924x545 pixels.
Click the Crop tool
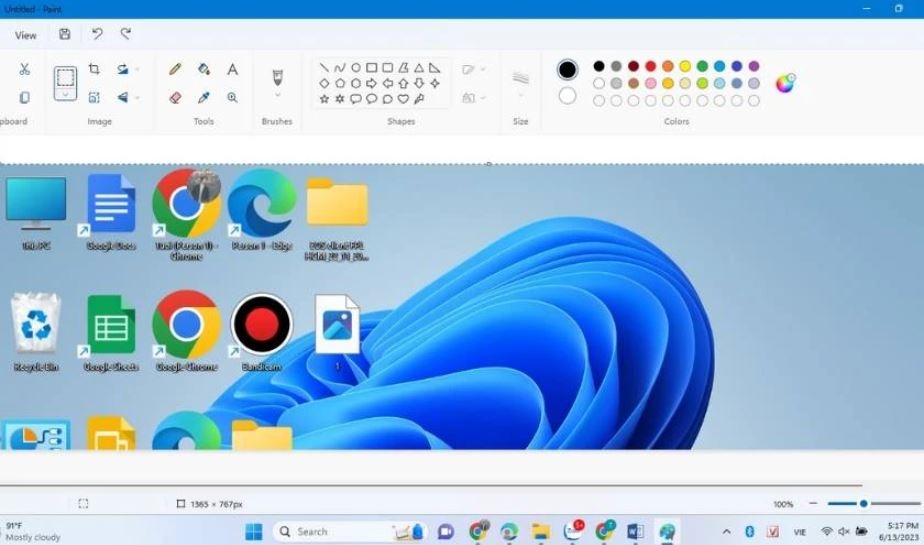click(x=94, y=69)
